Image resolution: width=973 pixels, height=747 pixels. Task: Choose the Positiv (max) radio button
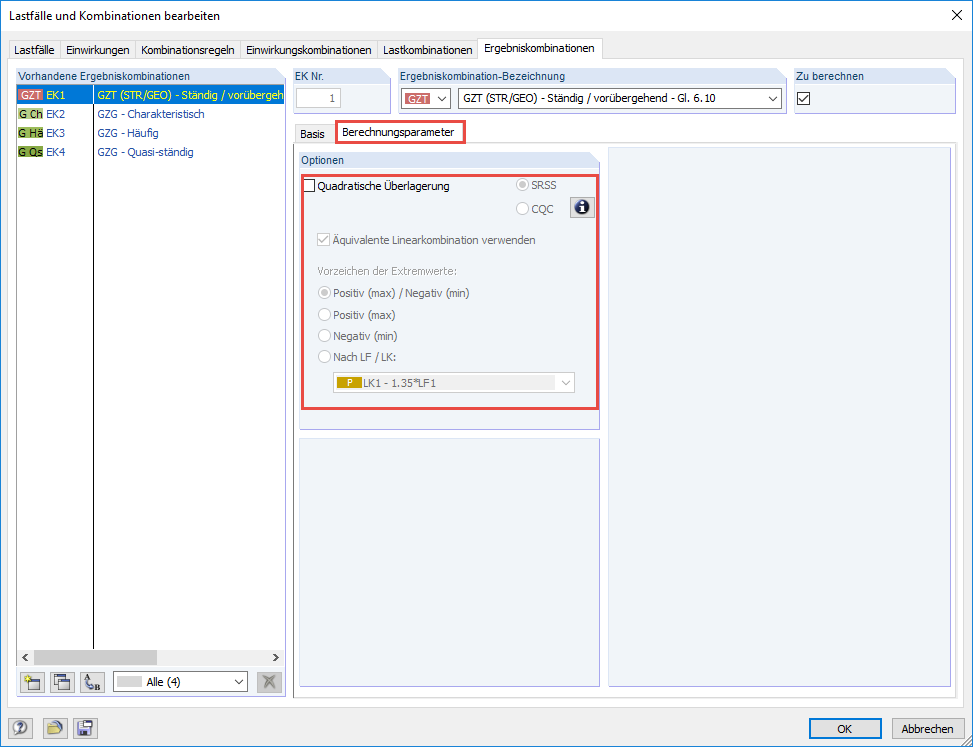(x=324, y=315)
